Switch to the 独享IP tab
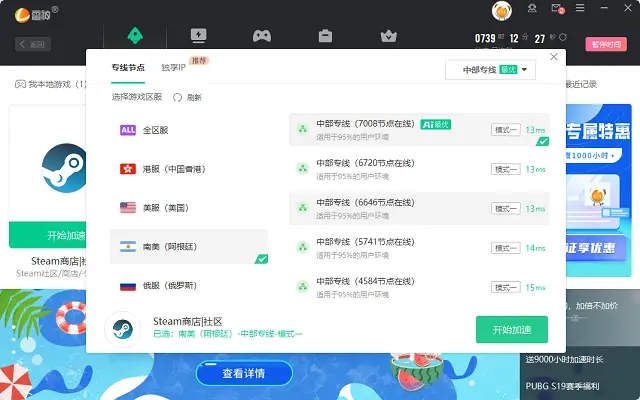The width and height of the screenshot is (640, 400). (173, 68)
